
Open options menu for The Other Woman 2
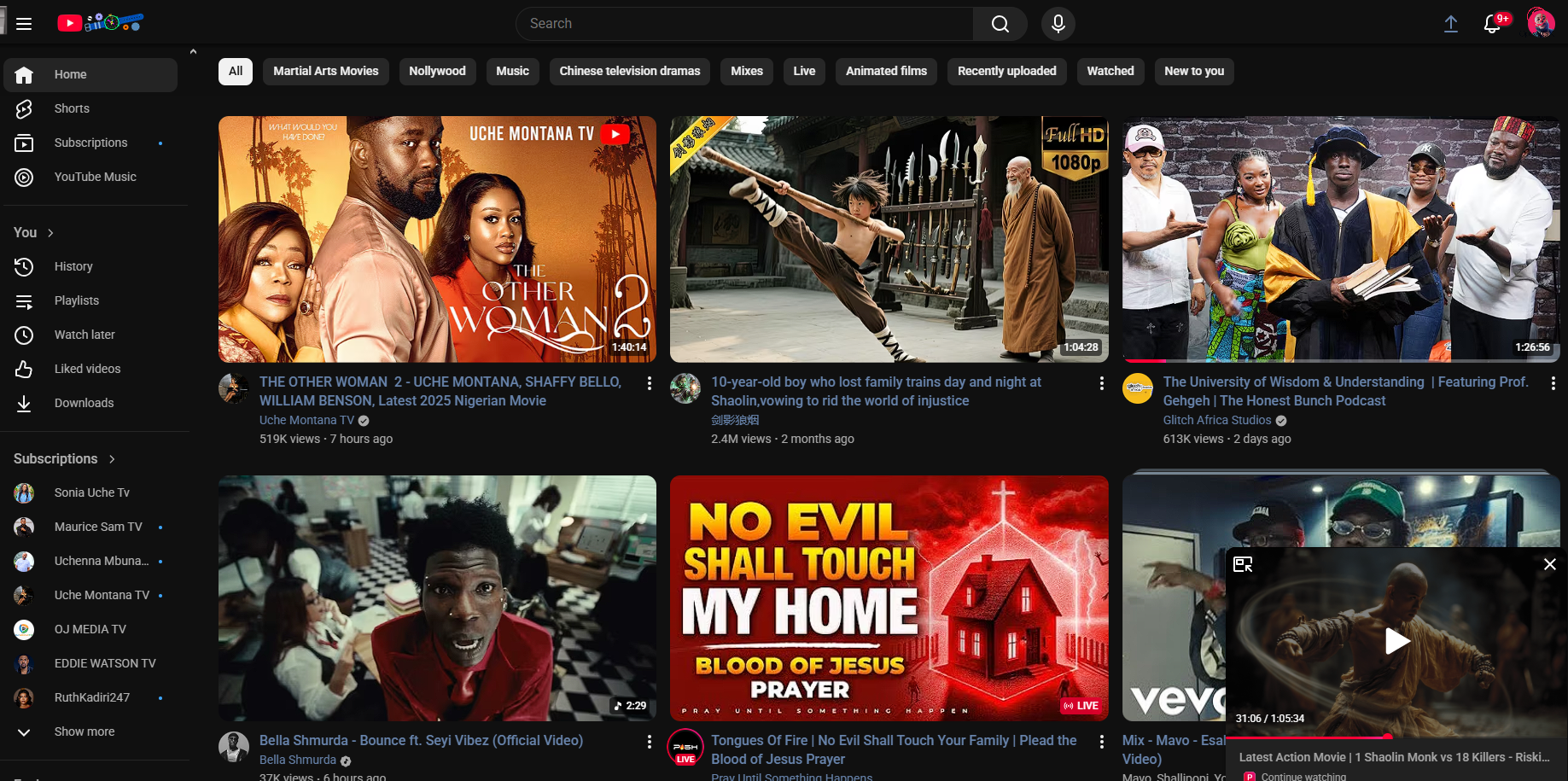tap(650, 383)
